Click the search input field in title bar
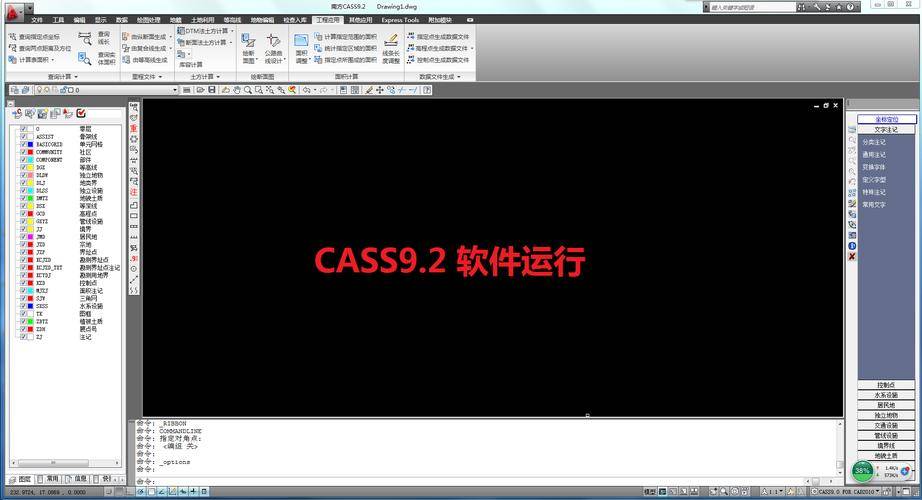The image size is (922, 500). tap(751, 7)
